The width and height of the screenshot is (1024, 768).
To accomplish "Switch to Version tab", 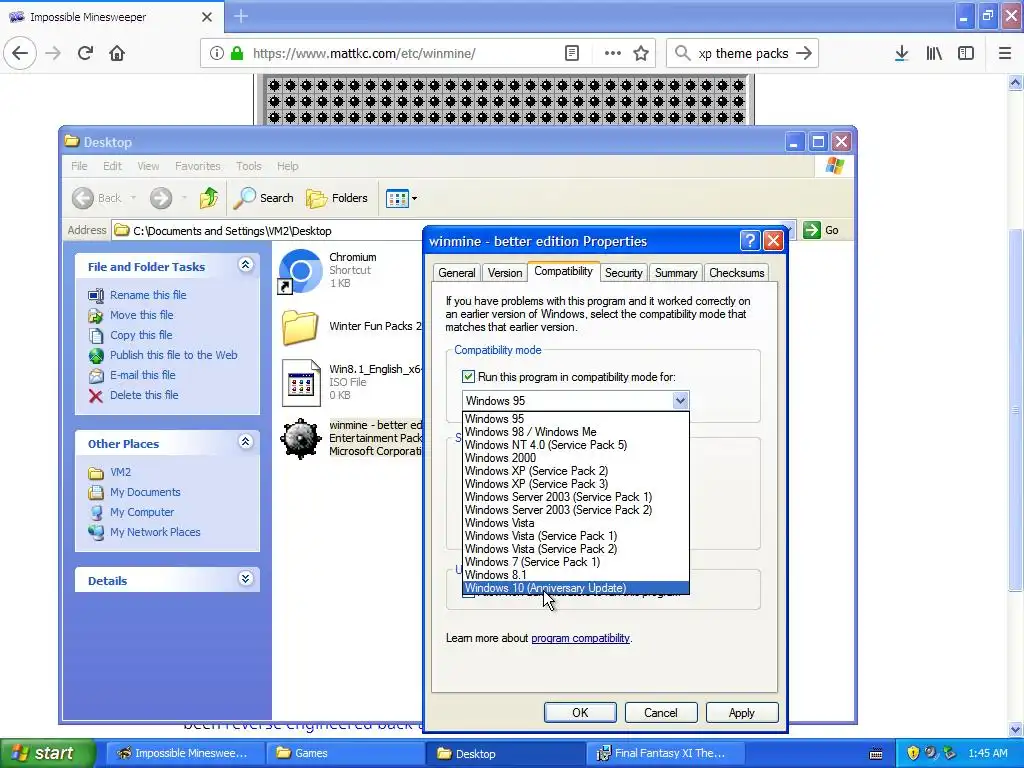I will pyautogui.click(x=505, y=273).
